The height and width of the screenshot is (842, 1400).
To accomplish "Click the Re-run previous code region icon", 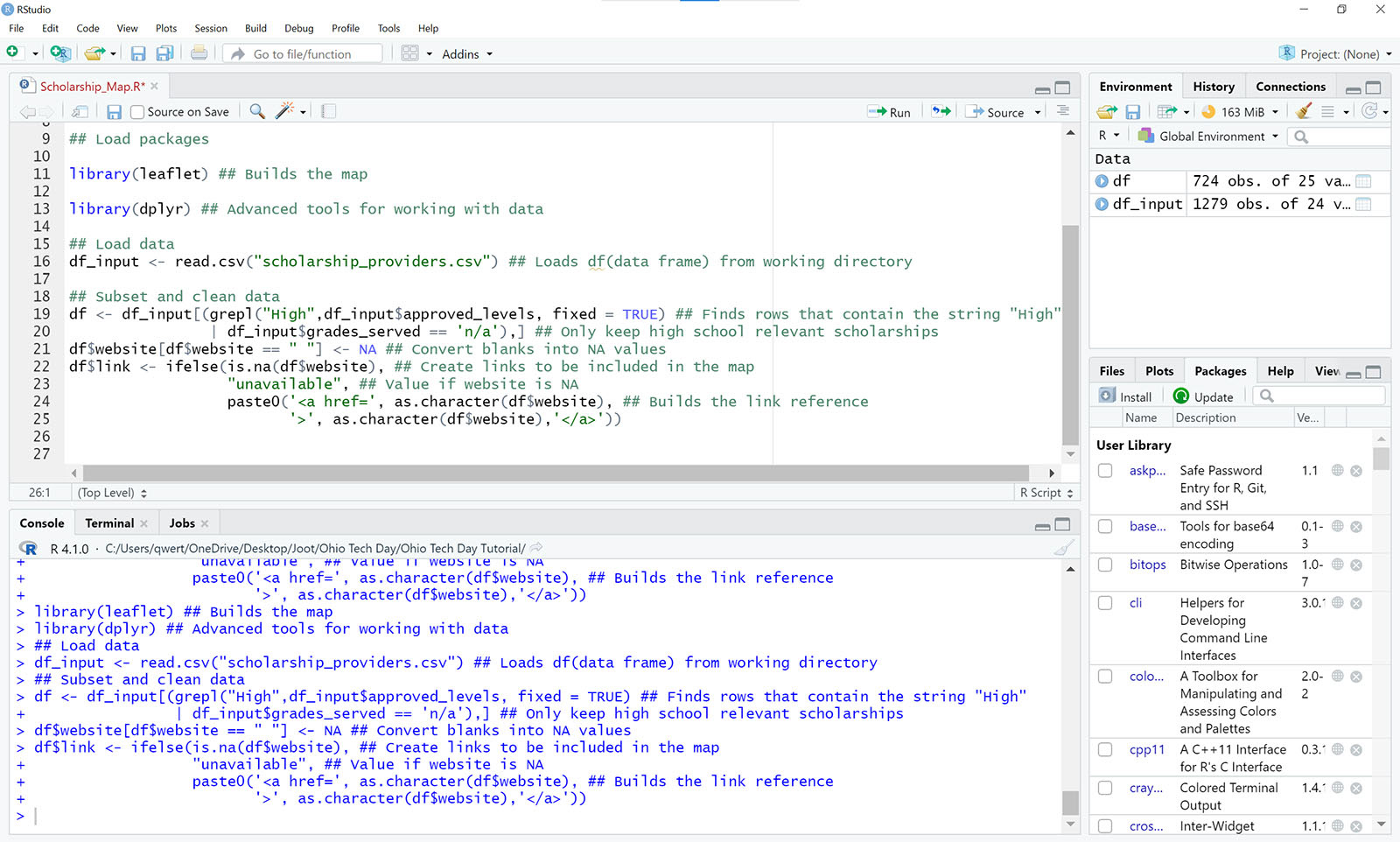I will click(941, 111).
